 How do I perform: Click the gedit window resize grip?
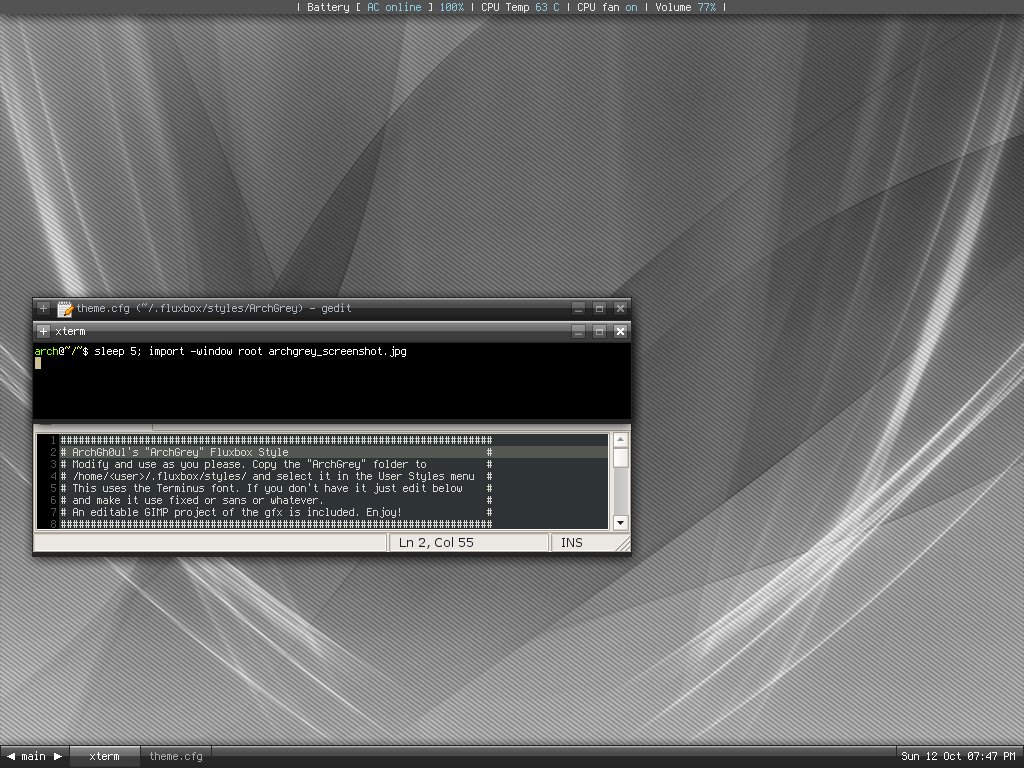pos(623,544)
